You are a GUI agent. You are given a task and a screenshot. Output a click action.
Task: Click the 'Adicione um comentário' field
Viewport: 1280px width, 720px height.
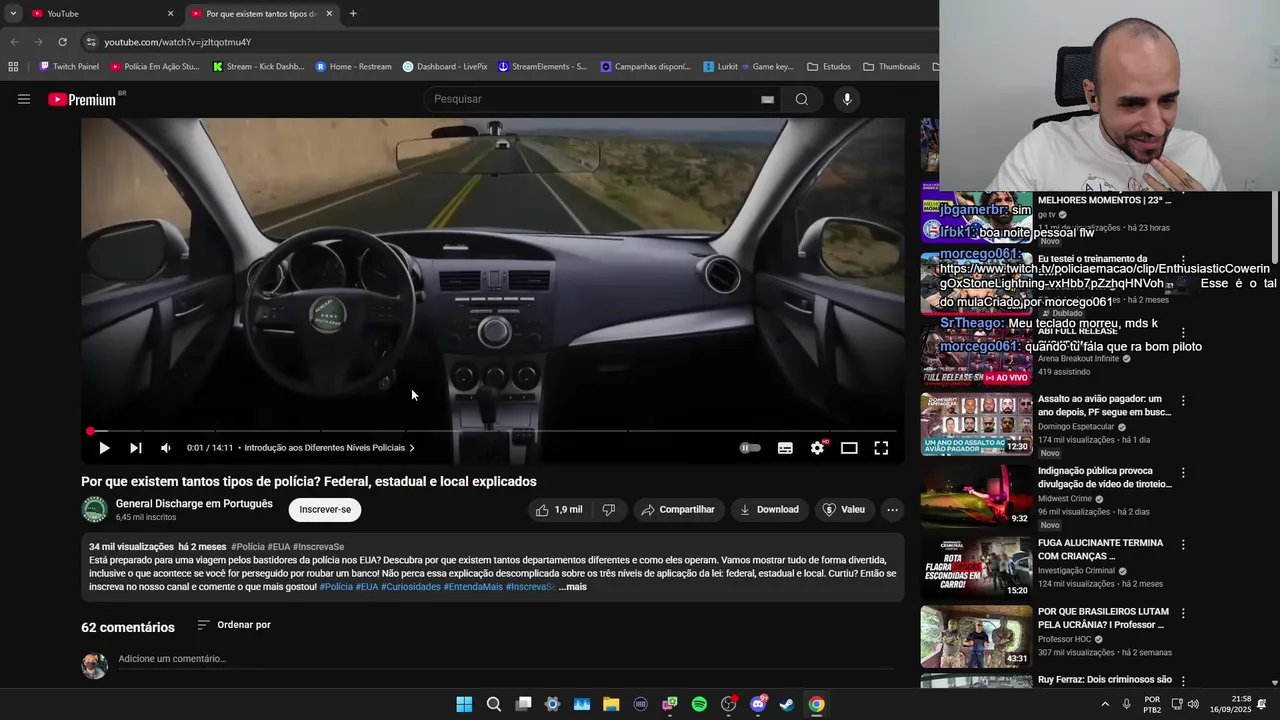[x=505, y=659]
